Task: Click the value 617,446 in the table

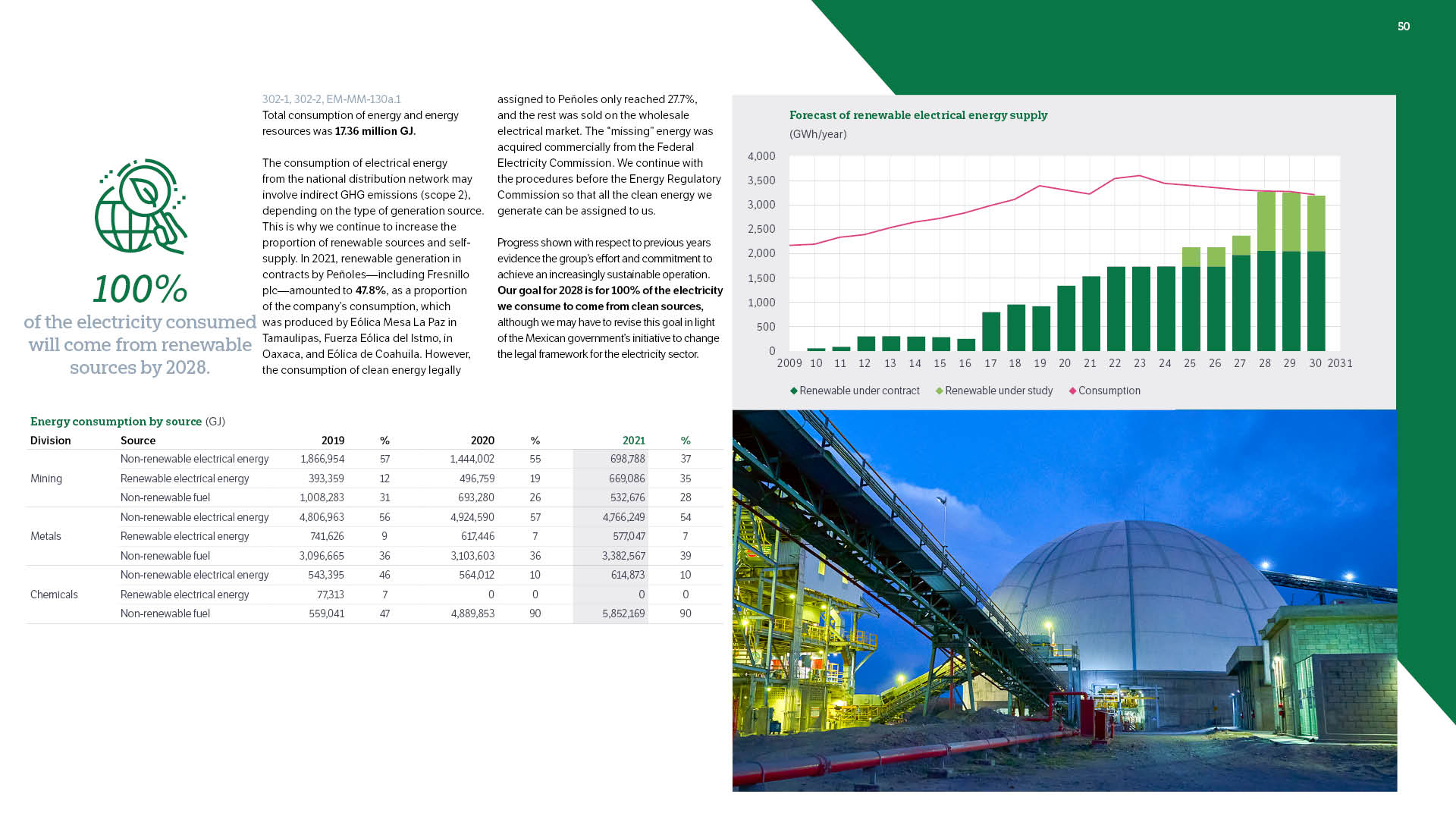Action: [478, 536]
